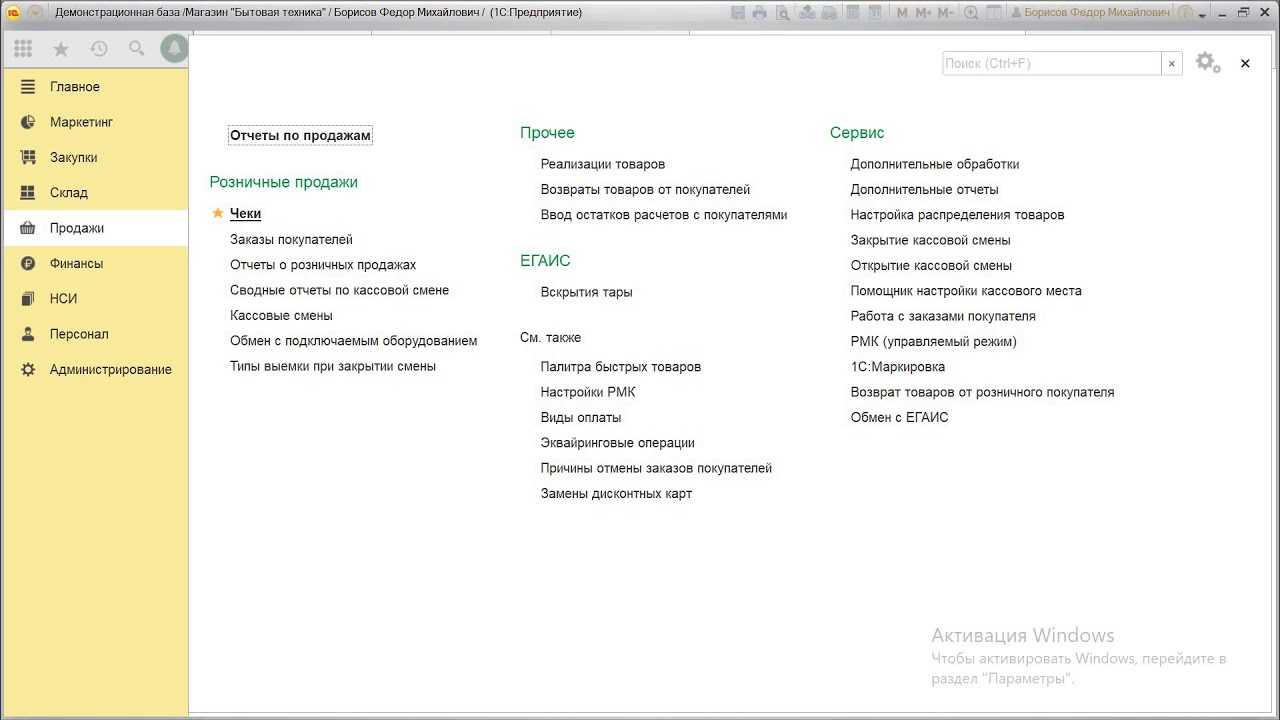Screen dimensions: 1280x720
Task: Open Замены дисконтных карт
Action: (616, 494)
